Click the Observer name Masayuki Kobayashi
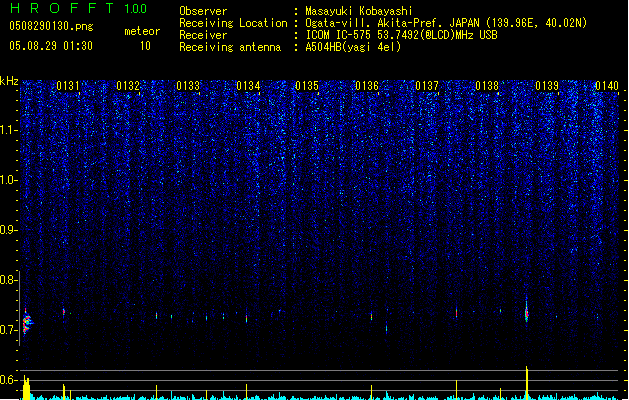This screenshot has width=629, height=400. [x=359, y=11]
